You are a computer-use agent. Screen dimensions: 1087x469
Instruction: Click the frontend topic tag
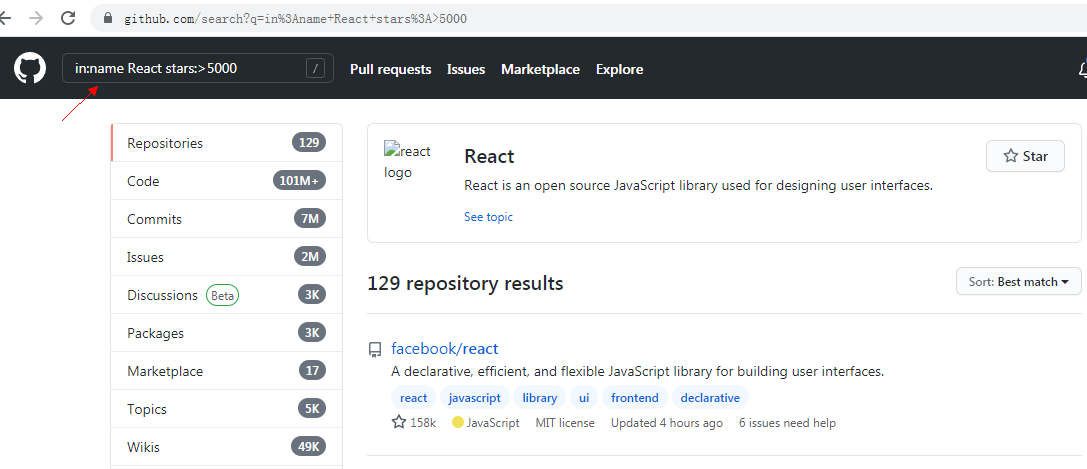point(635,398)
